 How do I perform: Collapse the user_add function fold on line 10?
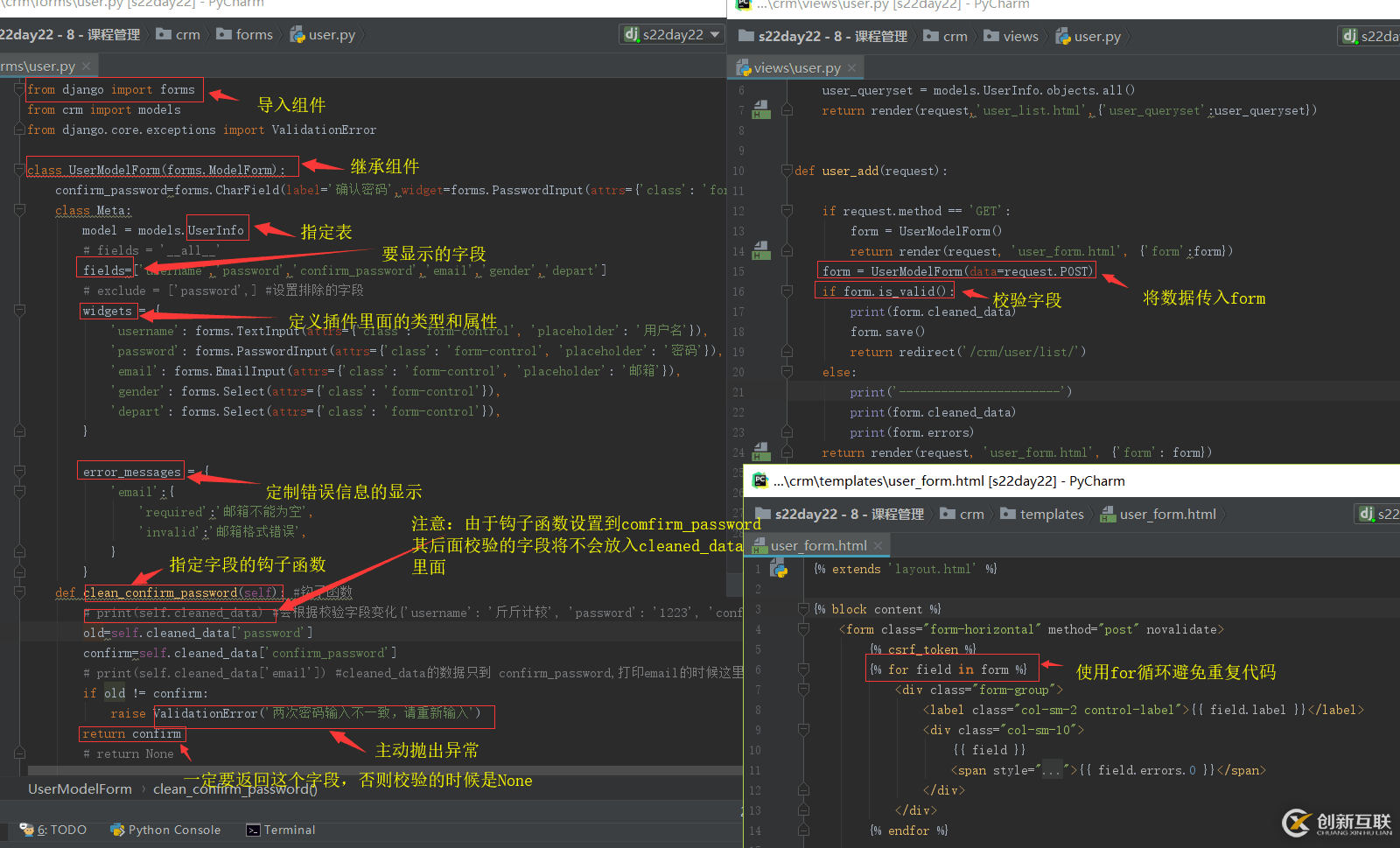pos(787,171)
